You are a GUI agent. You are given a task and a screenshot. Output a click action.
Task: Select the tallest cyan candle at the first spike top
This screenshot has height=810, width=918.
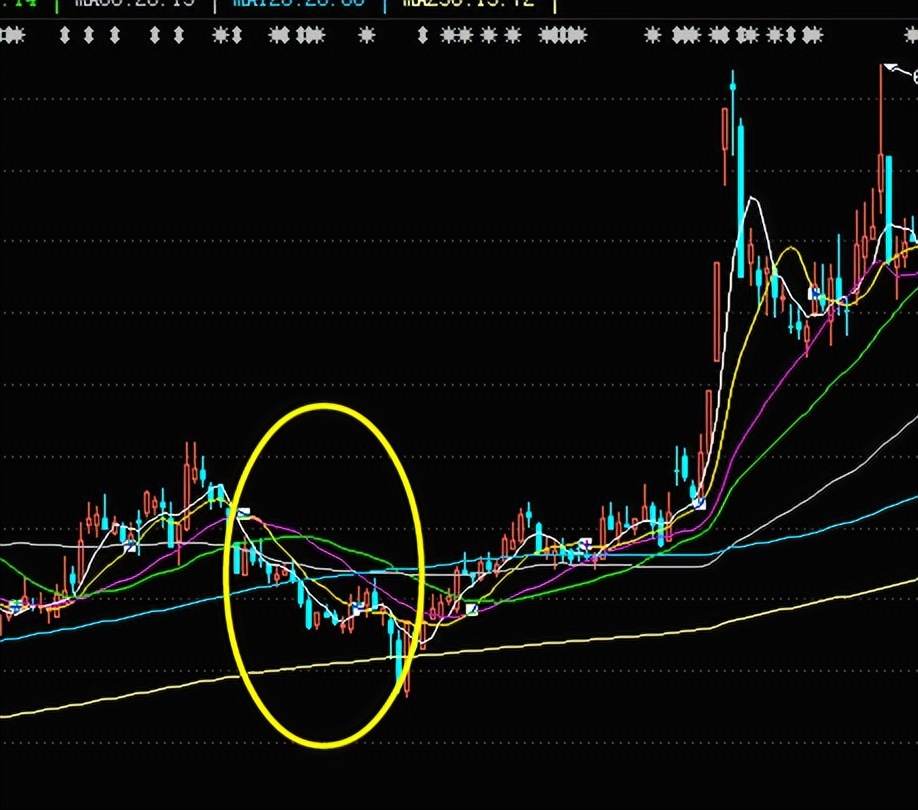coord(741,198)
